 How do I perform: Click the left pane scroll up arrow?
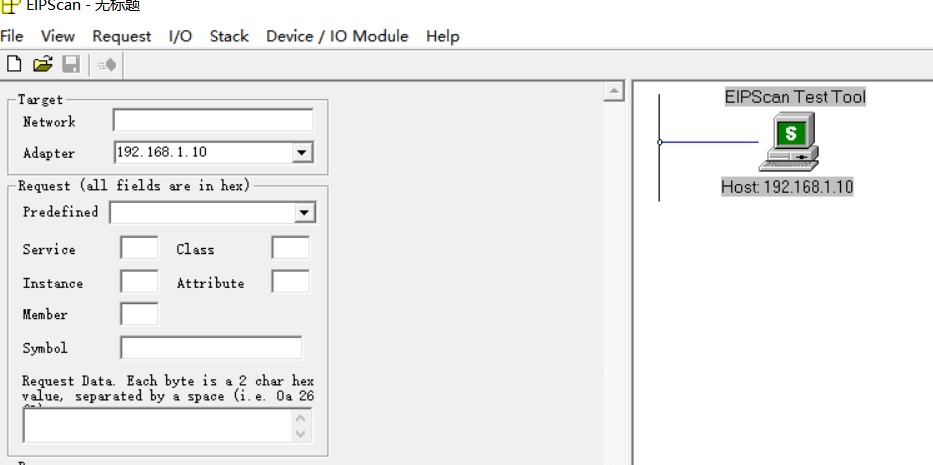[x=613, y=91]
